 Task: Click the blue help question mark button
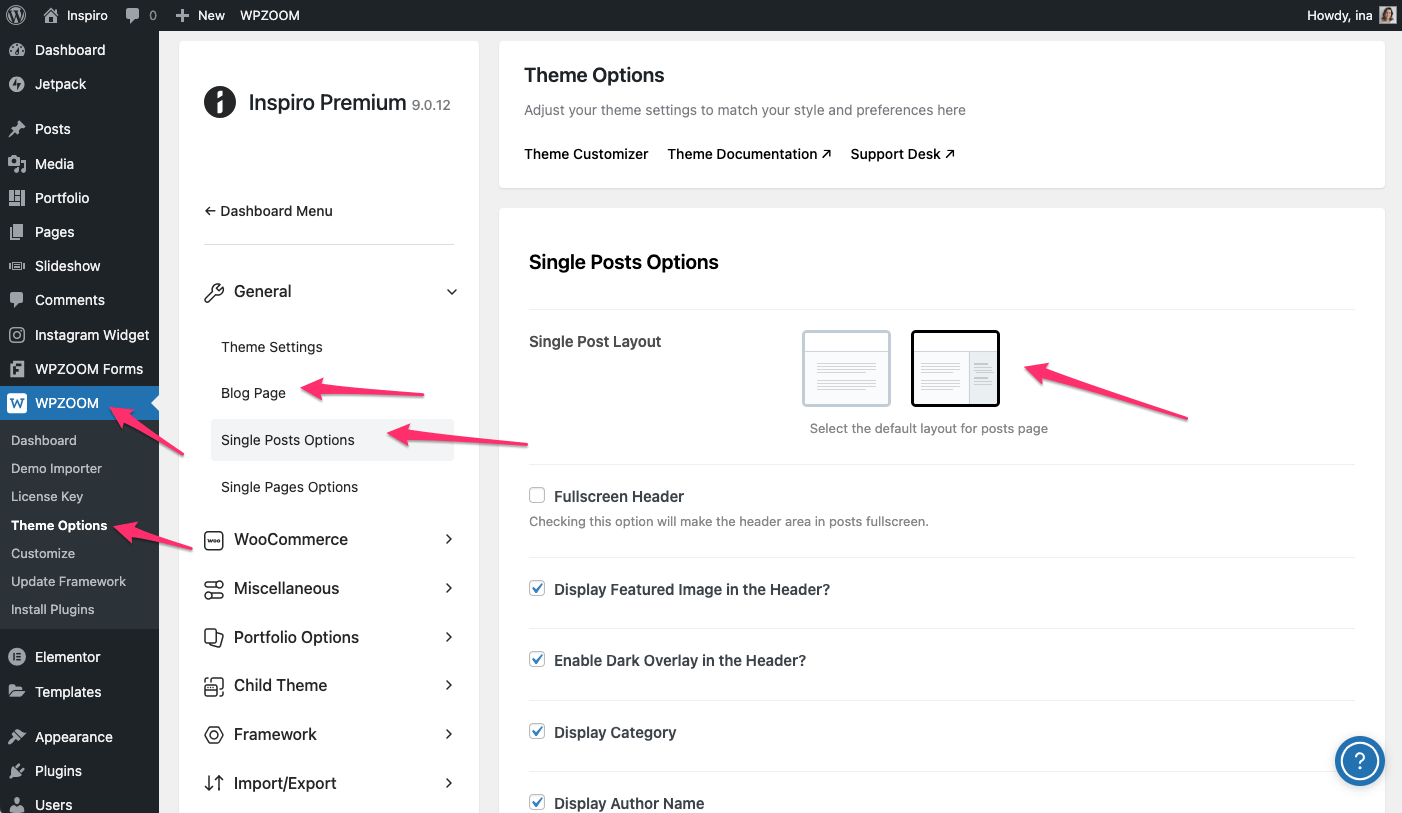click(x=1359, y=762)
